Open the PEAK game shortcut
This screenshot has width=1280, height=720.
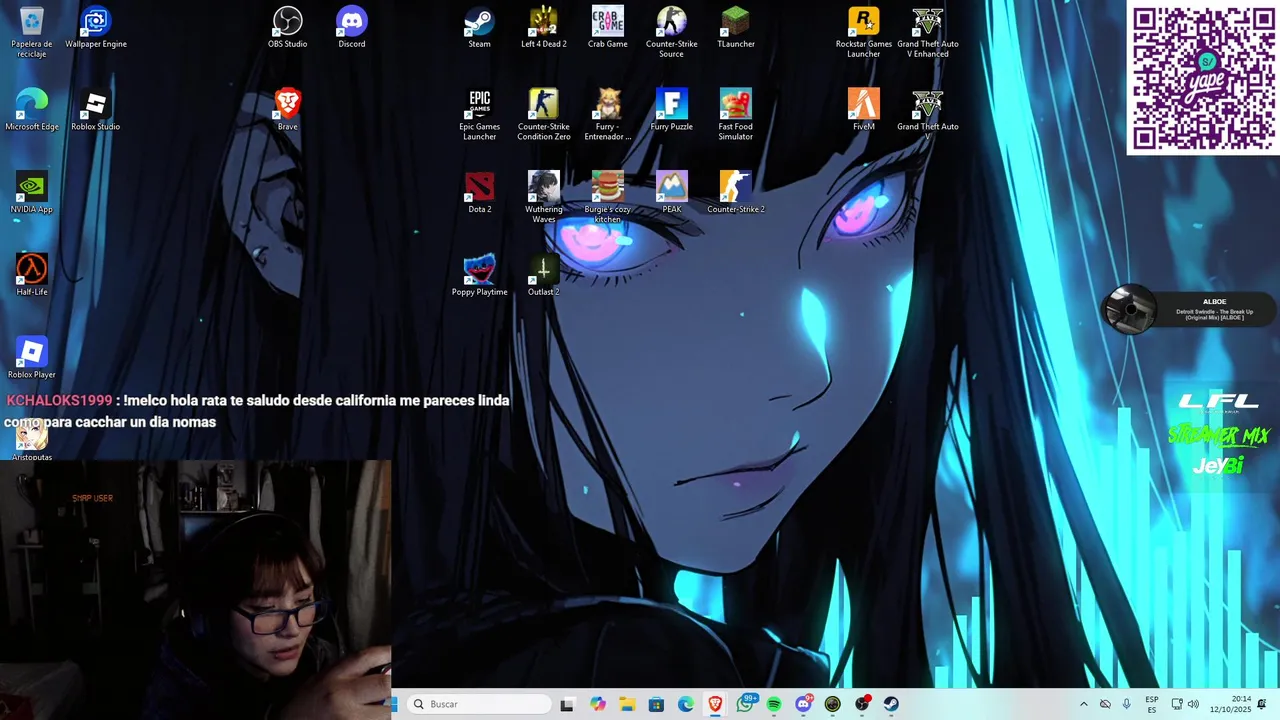(x=672, y=192)
